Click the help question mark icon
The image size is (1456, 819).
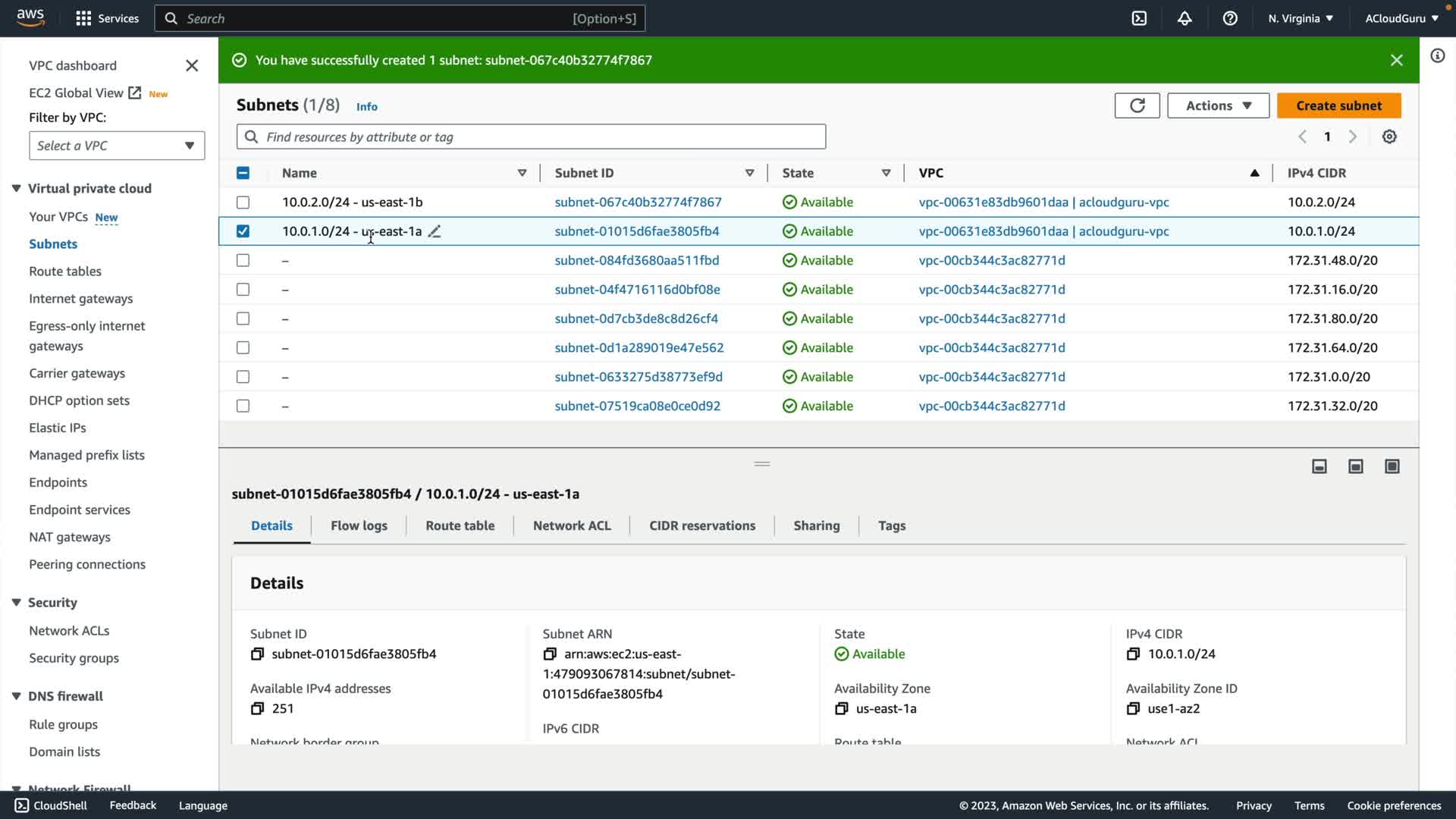click(1230, 18)
